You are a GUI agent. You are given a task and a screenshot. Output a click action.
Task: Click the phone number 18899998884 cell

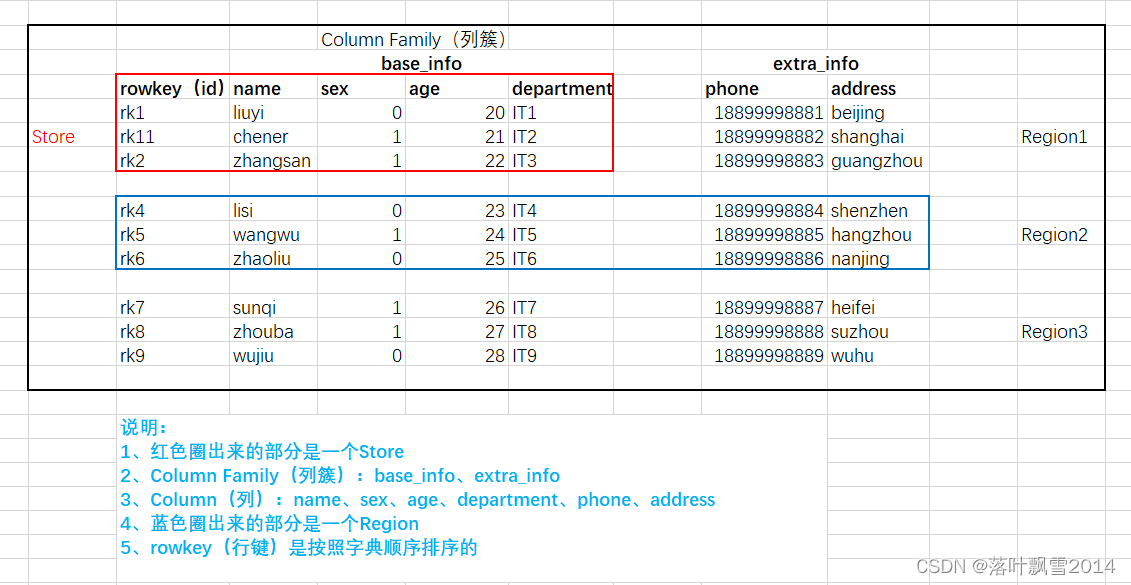tap(769, 210)
